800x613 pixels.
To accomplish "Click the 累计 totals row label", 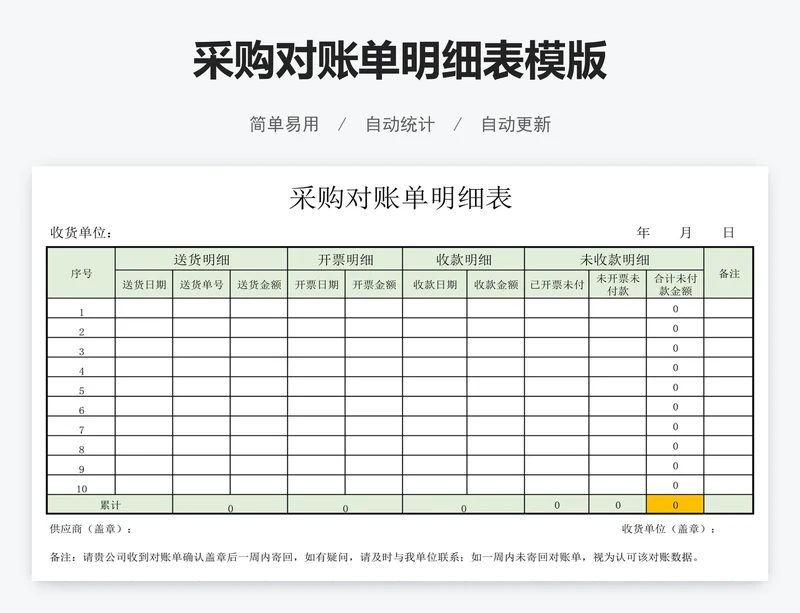I will 110,505.
